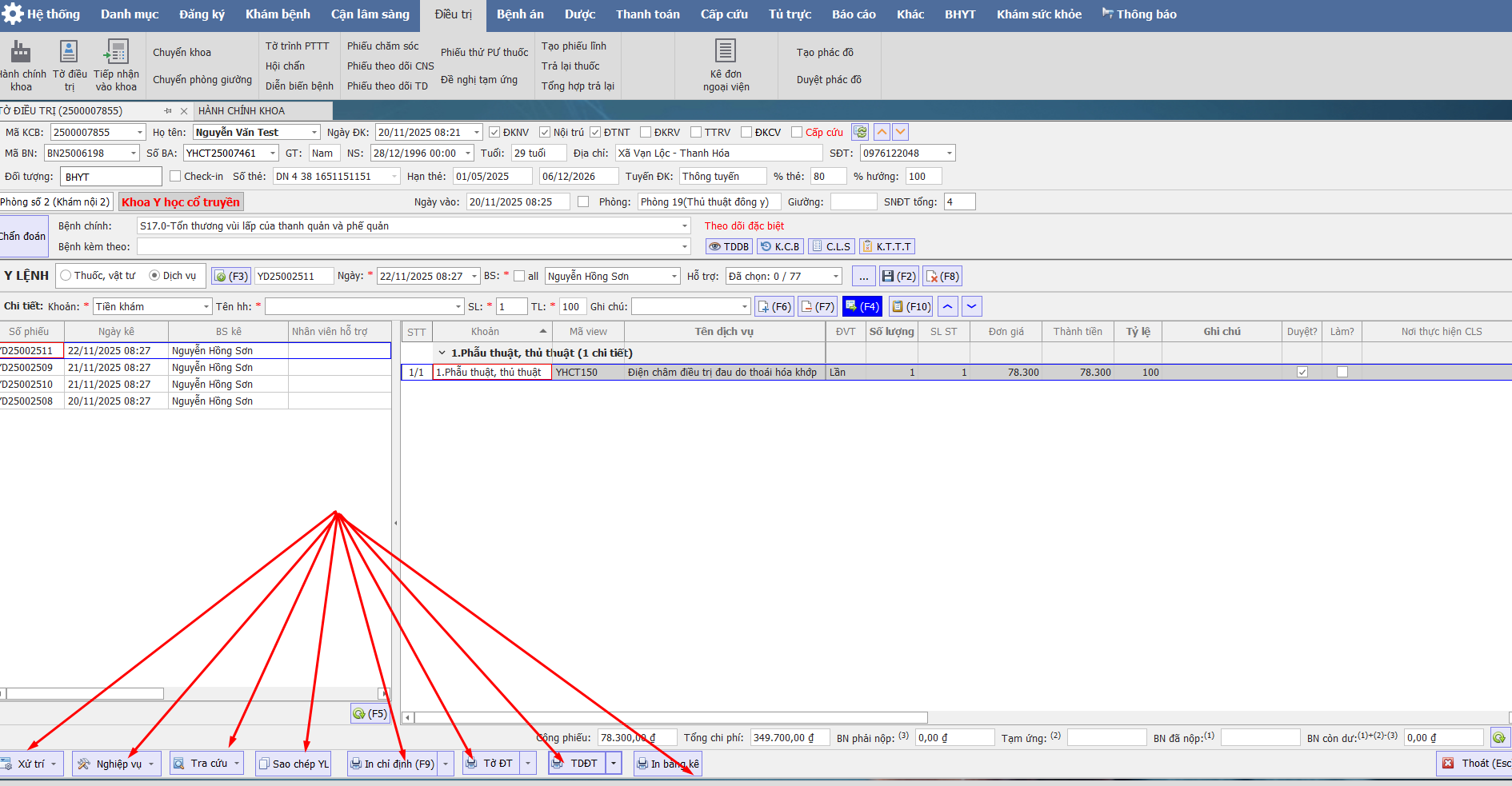Click the Kê đơn ngoại viện icon
The width and height of the screenshot is (1512, 786).
pyautogui.click(x=725, y=52)
